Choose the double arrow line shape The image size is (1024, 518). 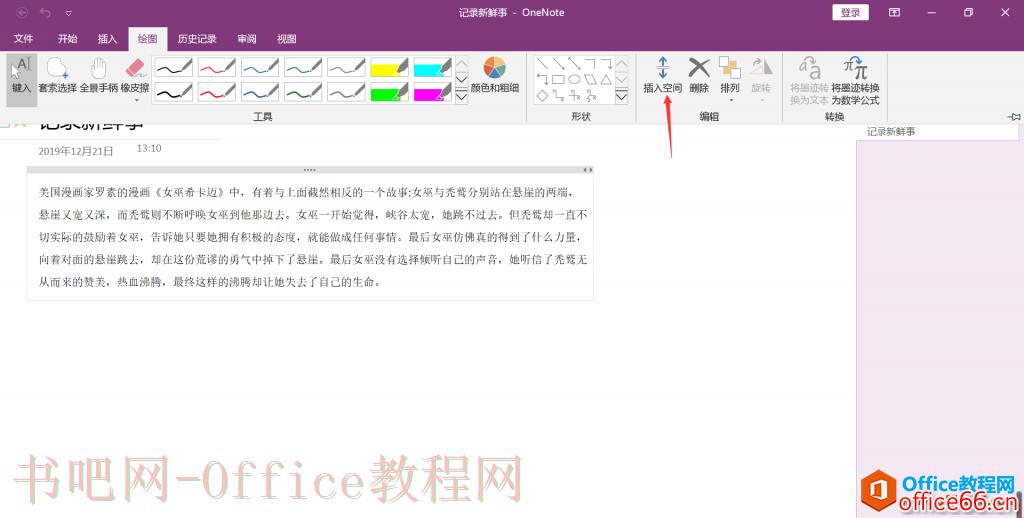[x=574, y=63]
